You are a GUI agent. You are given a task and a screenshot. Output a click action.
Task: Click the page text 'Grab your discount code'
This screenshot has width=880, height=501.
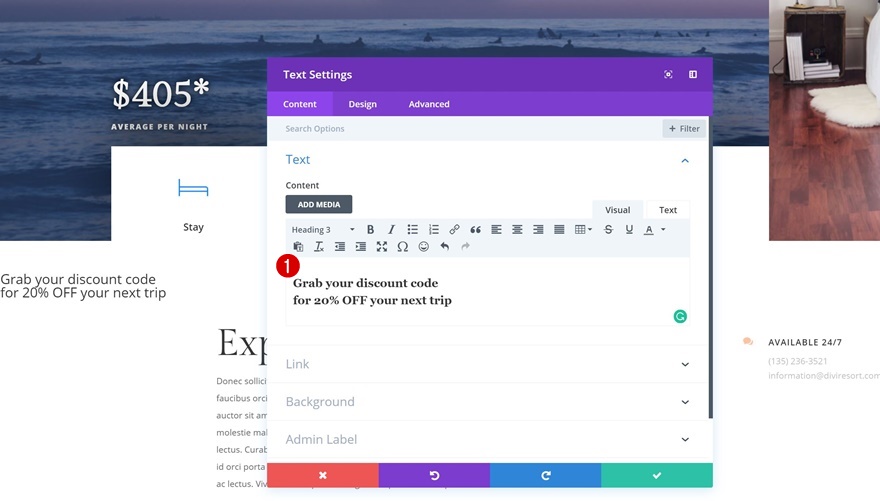pos(78,279)
